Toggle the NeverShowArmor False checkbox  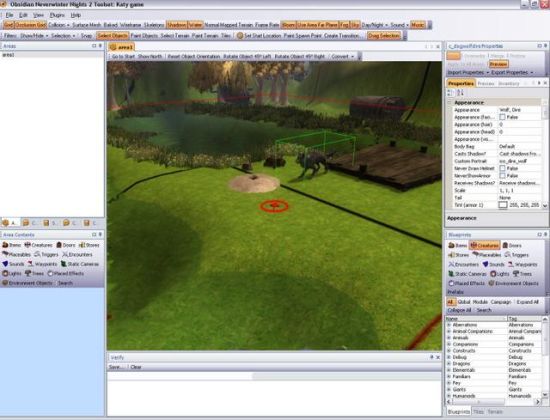[502, 176]
